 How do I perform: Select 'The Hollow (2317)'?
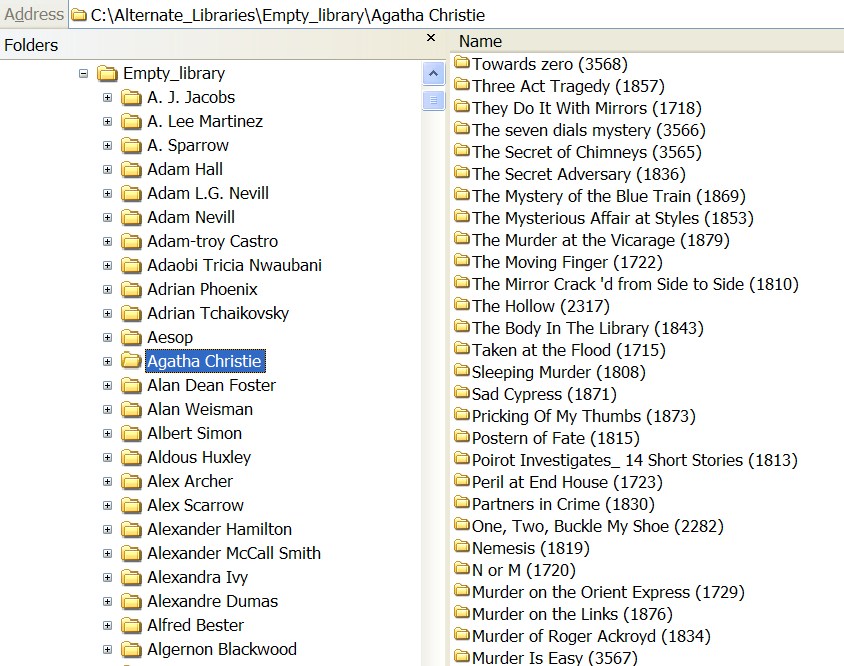pyautogui.click(x=540, y=306)
